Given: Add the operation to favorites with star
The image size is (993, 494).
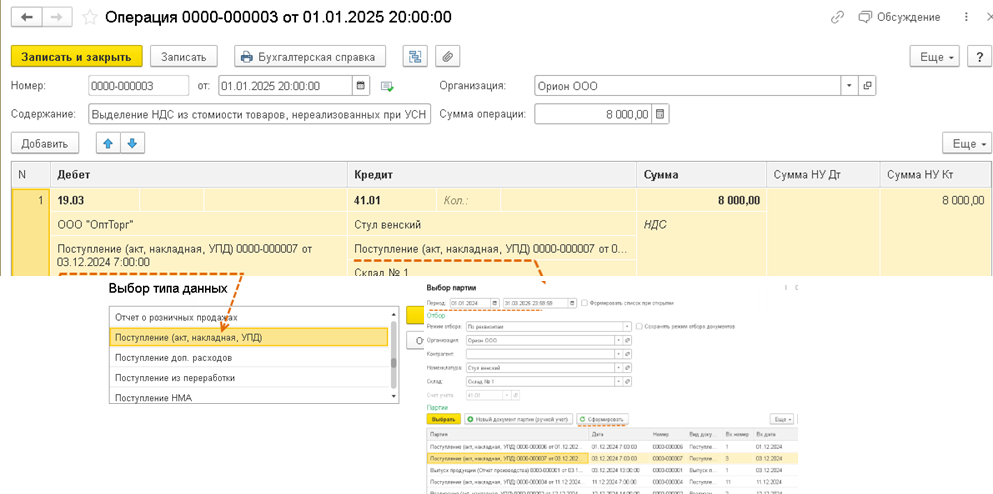Looking at the screenshot, I should [x=89, y=17].
